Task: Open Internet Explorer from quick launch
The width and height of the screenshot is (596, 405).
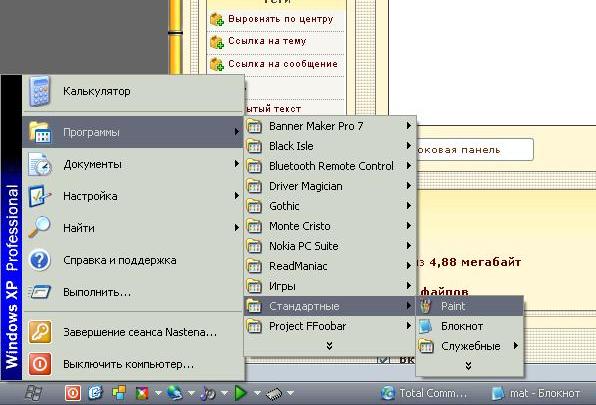Action: 96,393
